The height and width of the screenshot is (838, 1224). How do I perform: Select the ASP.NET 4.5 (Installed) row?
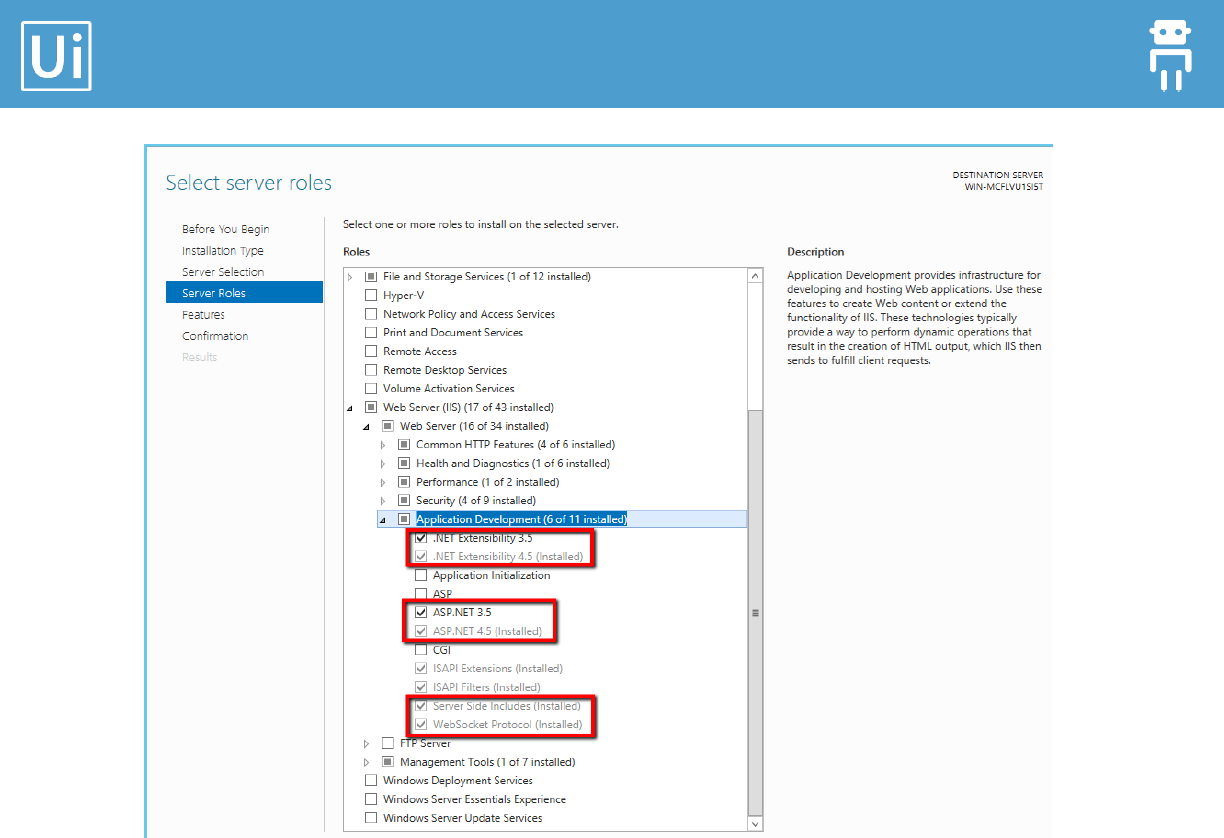click(x=487, y=631)
